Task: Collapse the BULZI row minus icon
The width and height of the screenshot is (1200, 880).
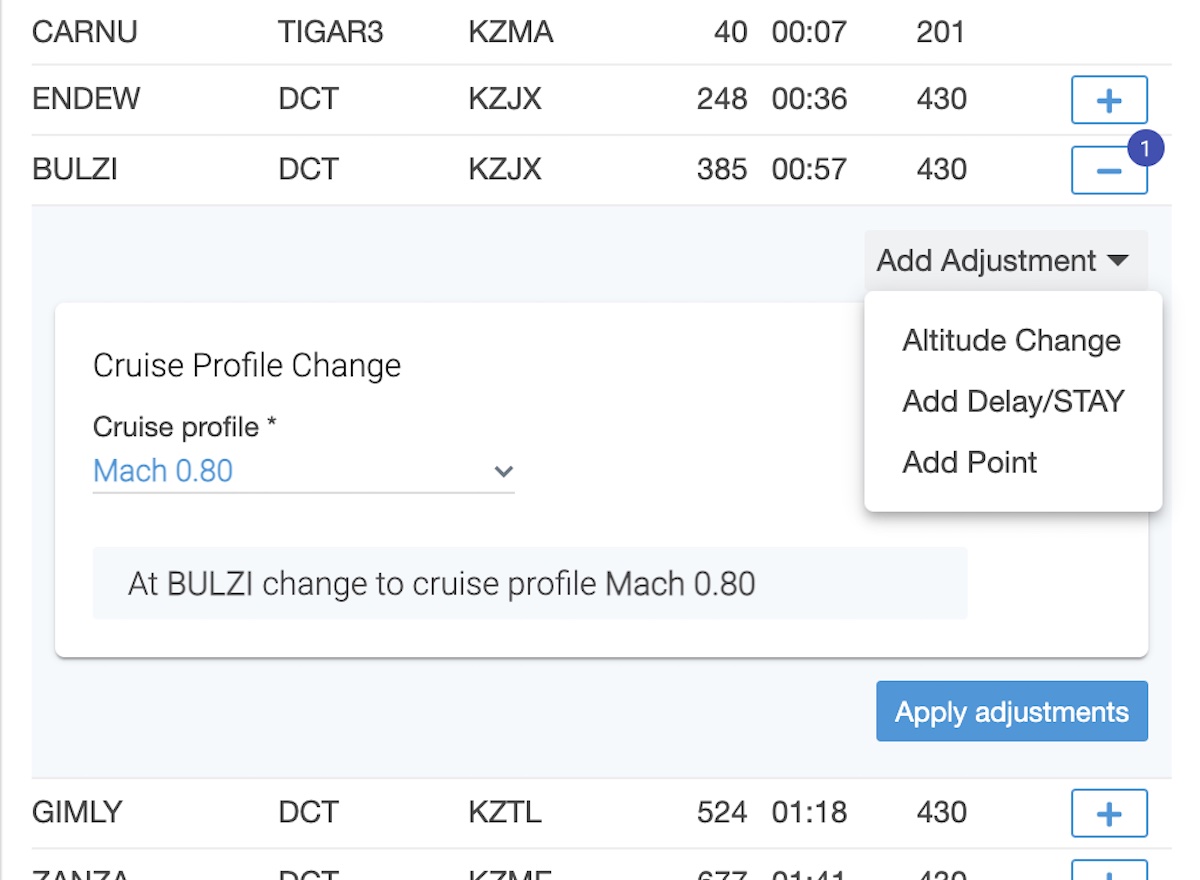Action: (x=1109, y=171)
